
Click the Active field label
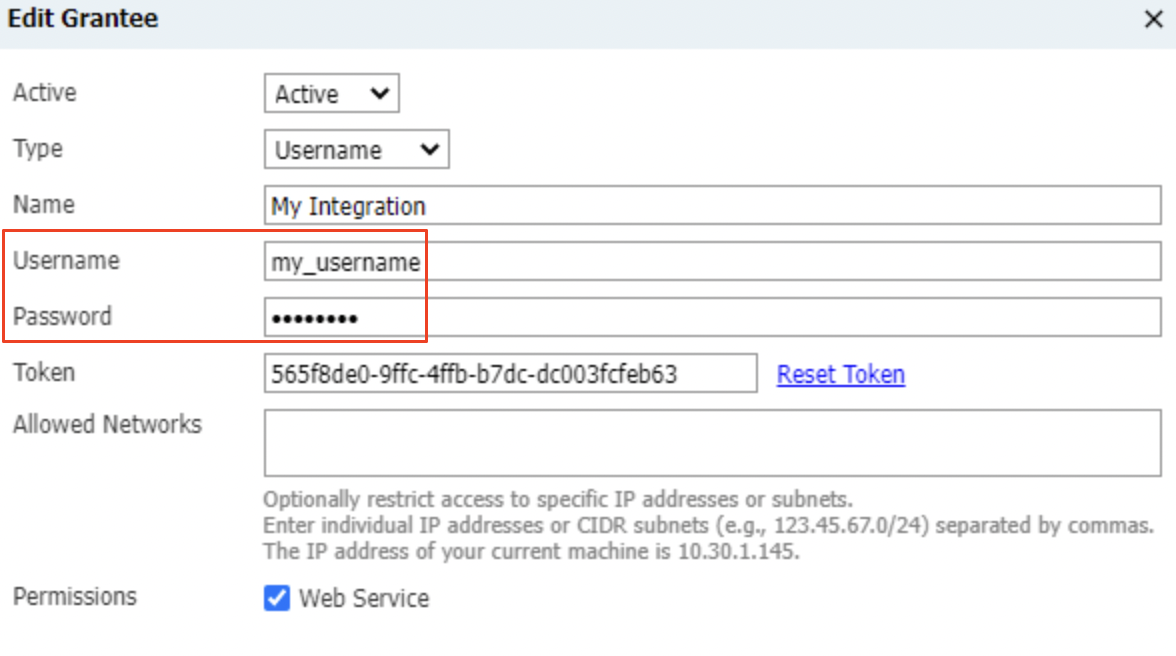[45, 93]
